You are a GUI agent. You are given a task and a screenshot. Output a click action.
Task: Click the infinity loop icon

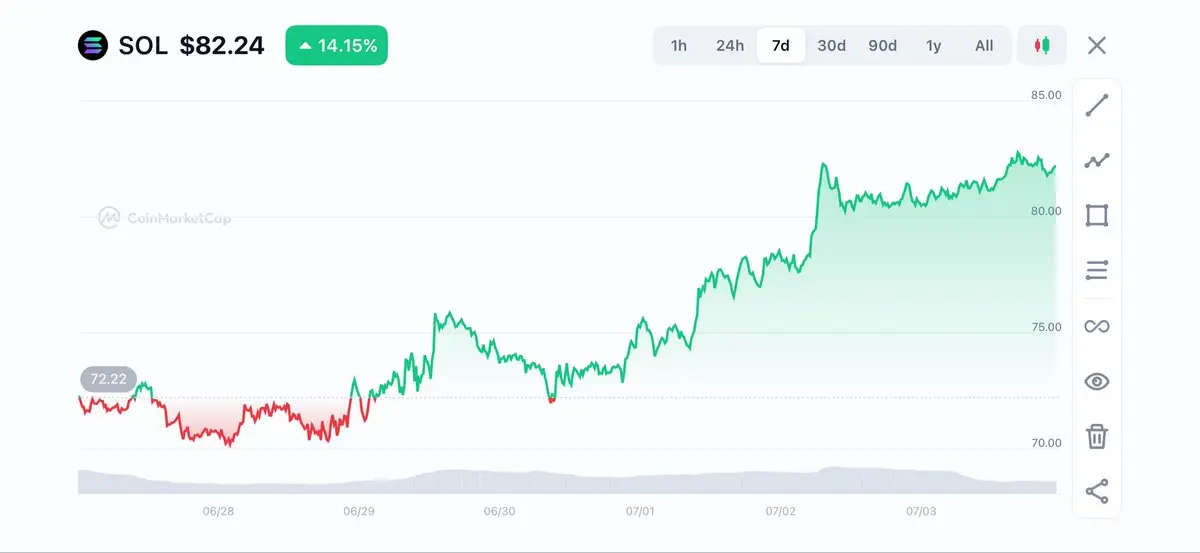(1097, 326)
